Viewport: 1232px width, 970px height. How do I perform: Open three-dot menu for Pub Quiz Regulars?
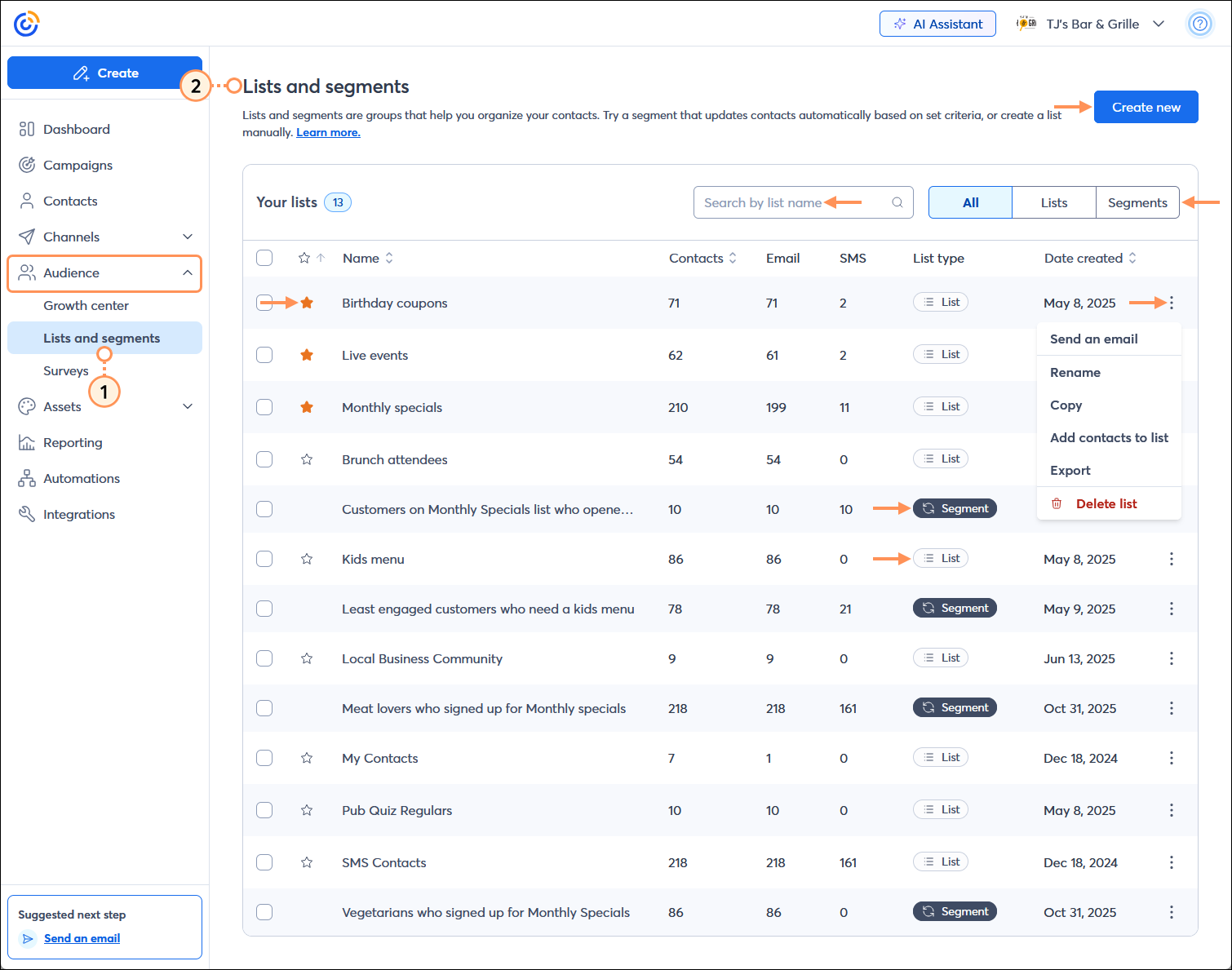[x=1172, y=810]
